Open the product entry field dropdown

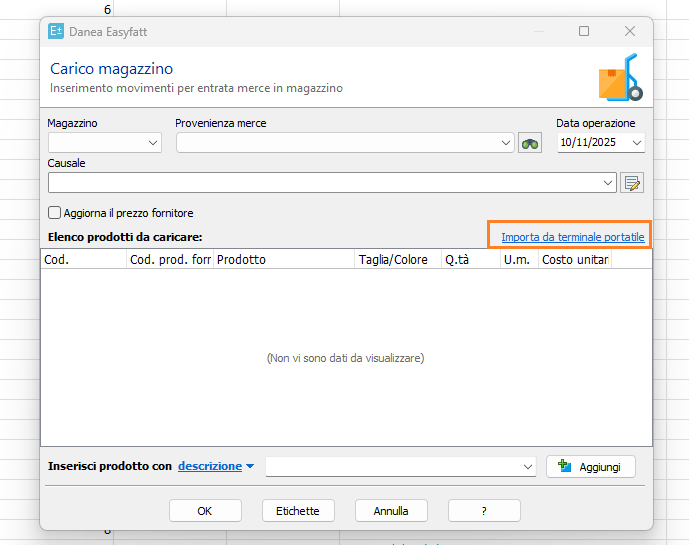click(x=528, y=467)
